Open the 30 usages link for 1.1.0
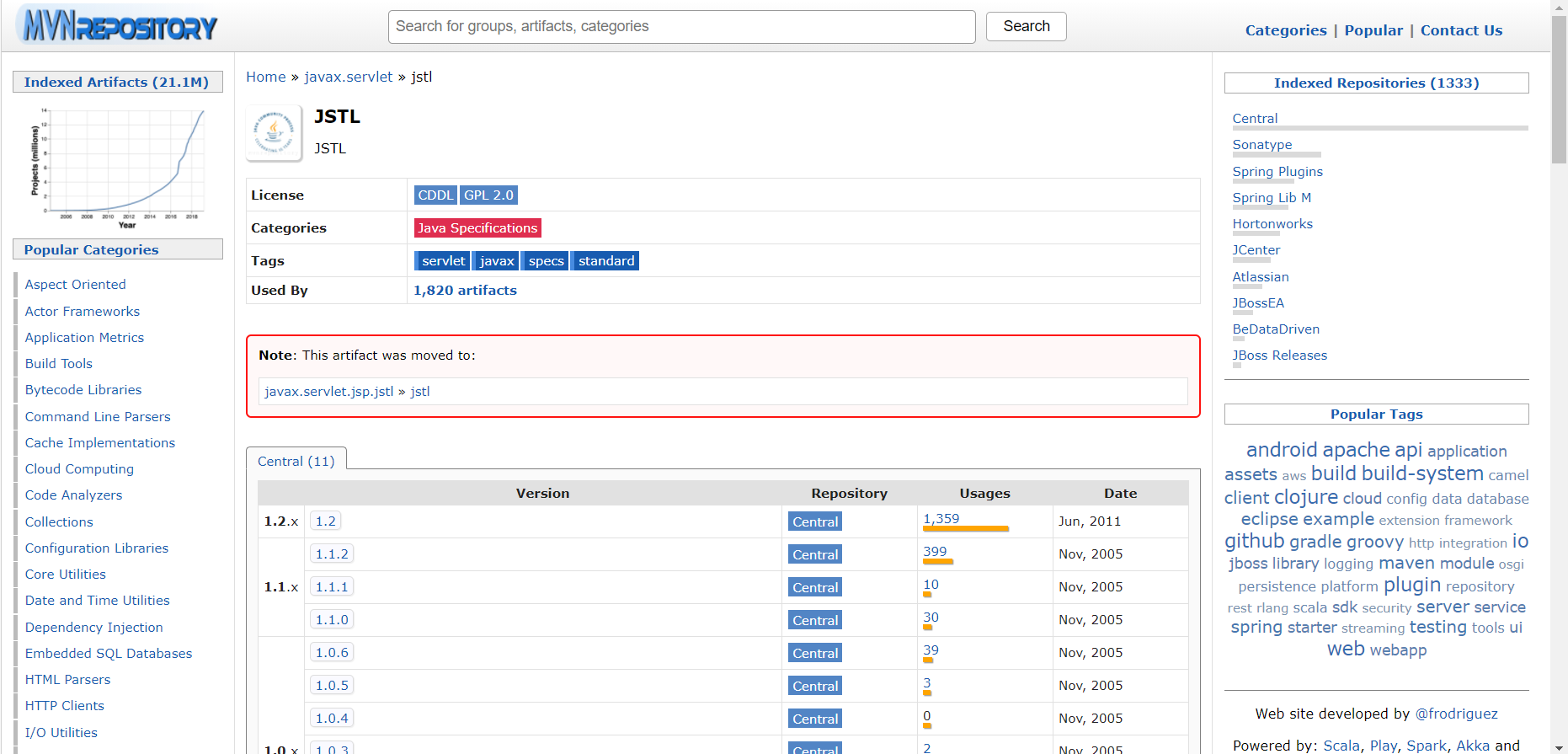 click(931, 617)
